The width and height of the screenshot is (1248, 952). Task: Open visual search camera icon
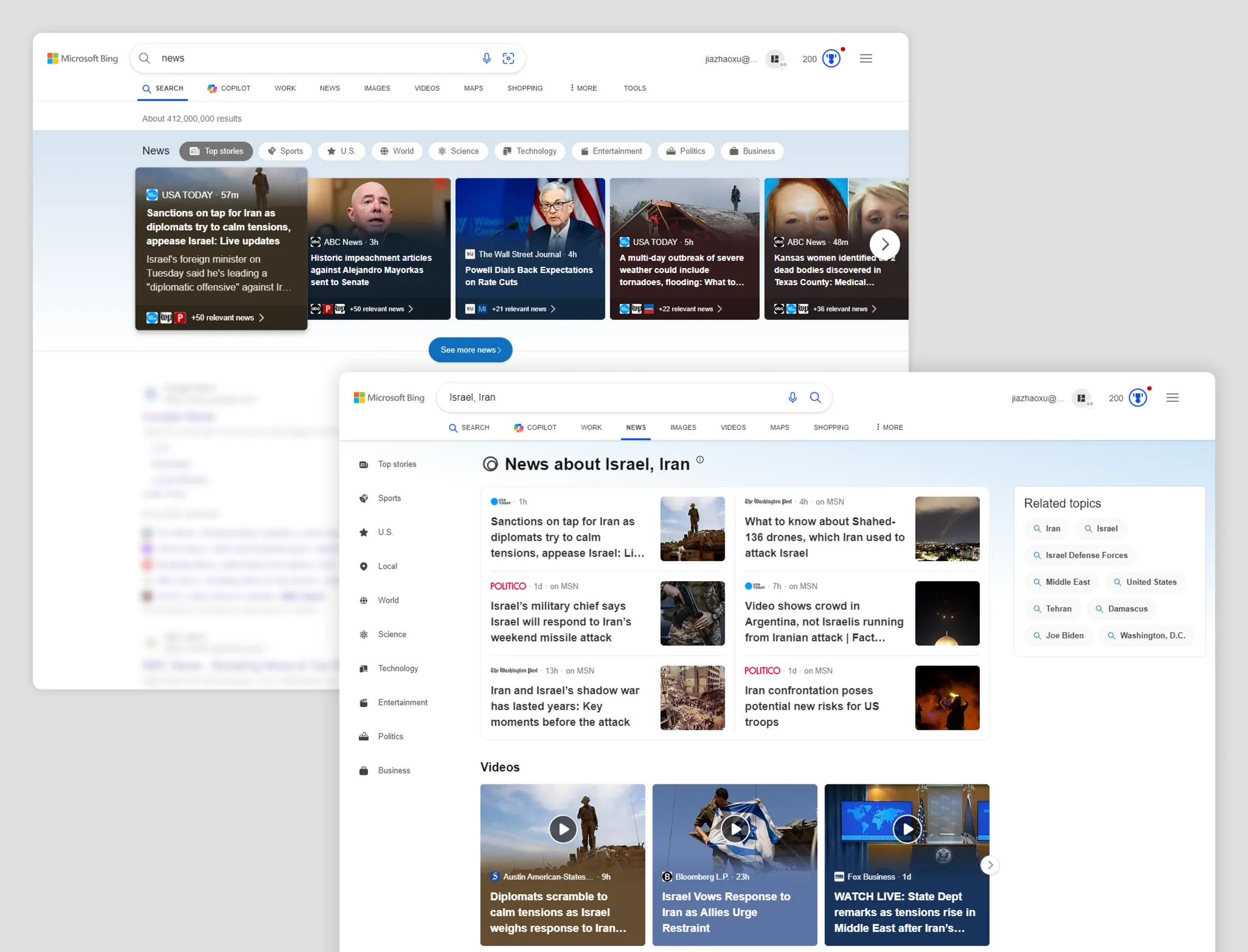click(x=508, y=58)
